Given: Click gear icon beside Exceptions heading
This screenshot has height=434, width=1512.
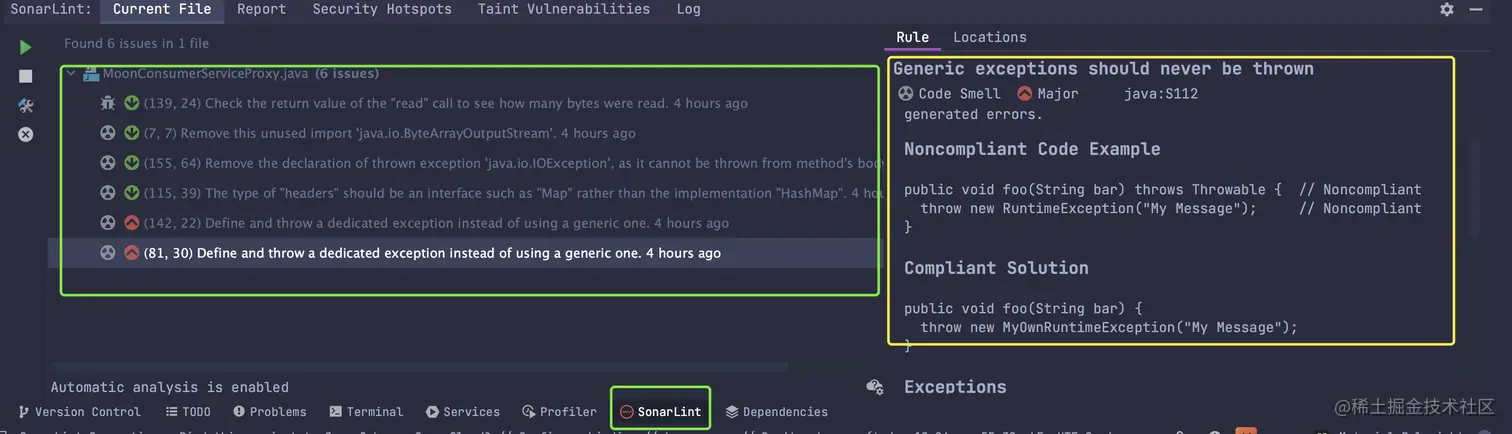Looking at the screenshot, I should pos(875,387).
